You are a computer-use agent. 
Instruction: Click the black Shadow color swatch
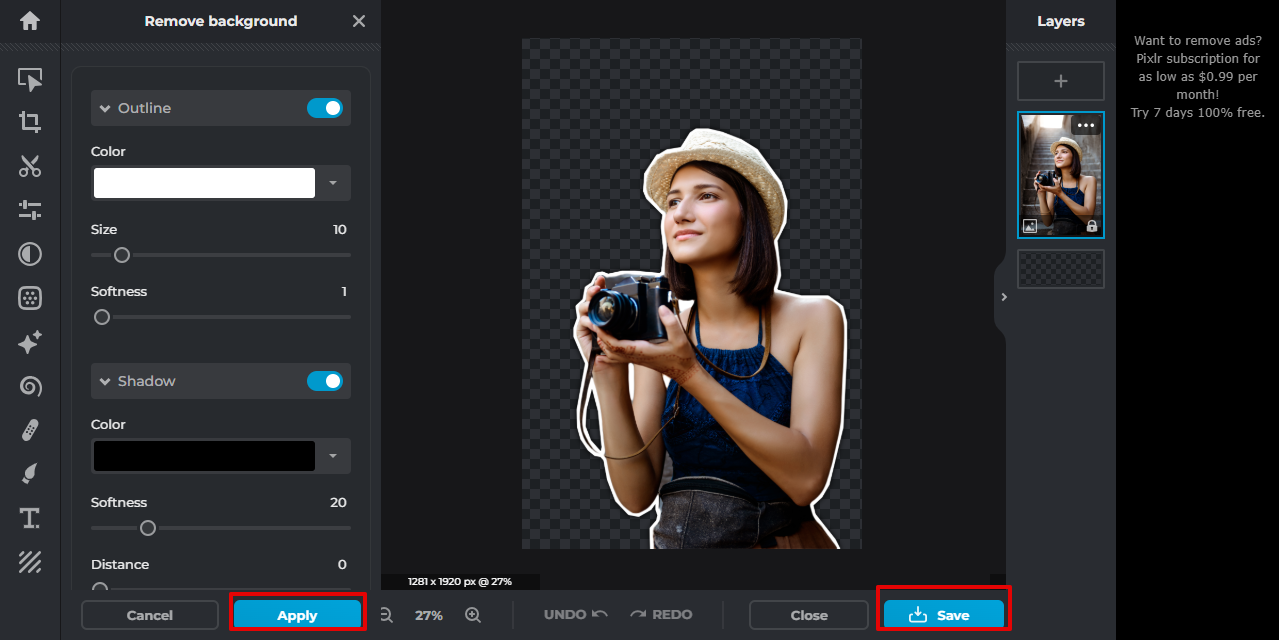[x=204, y=456]
